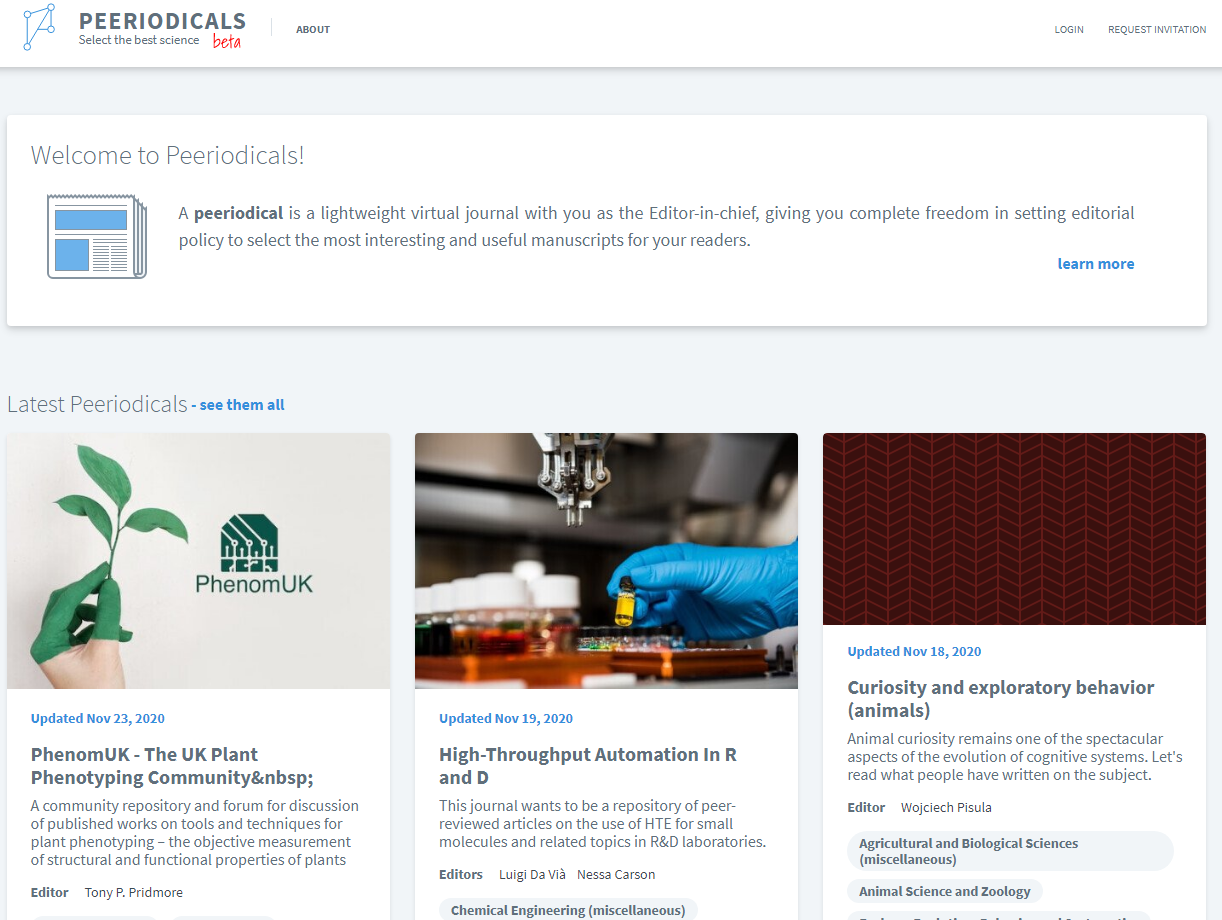Image resolution: width=1222 pixels, height=920 pixels.
Task: Click the 'Welcome to Peeriodicals!' heading
Action: click(168, 155)
